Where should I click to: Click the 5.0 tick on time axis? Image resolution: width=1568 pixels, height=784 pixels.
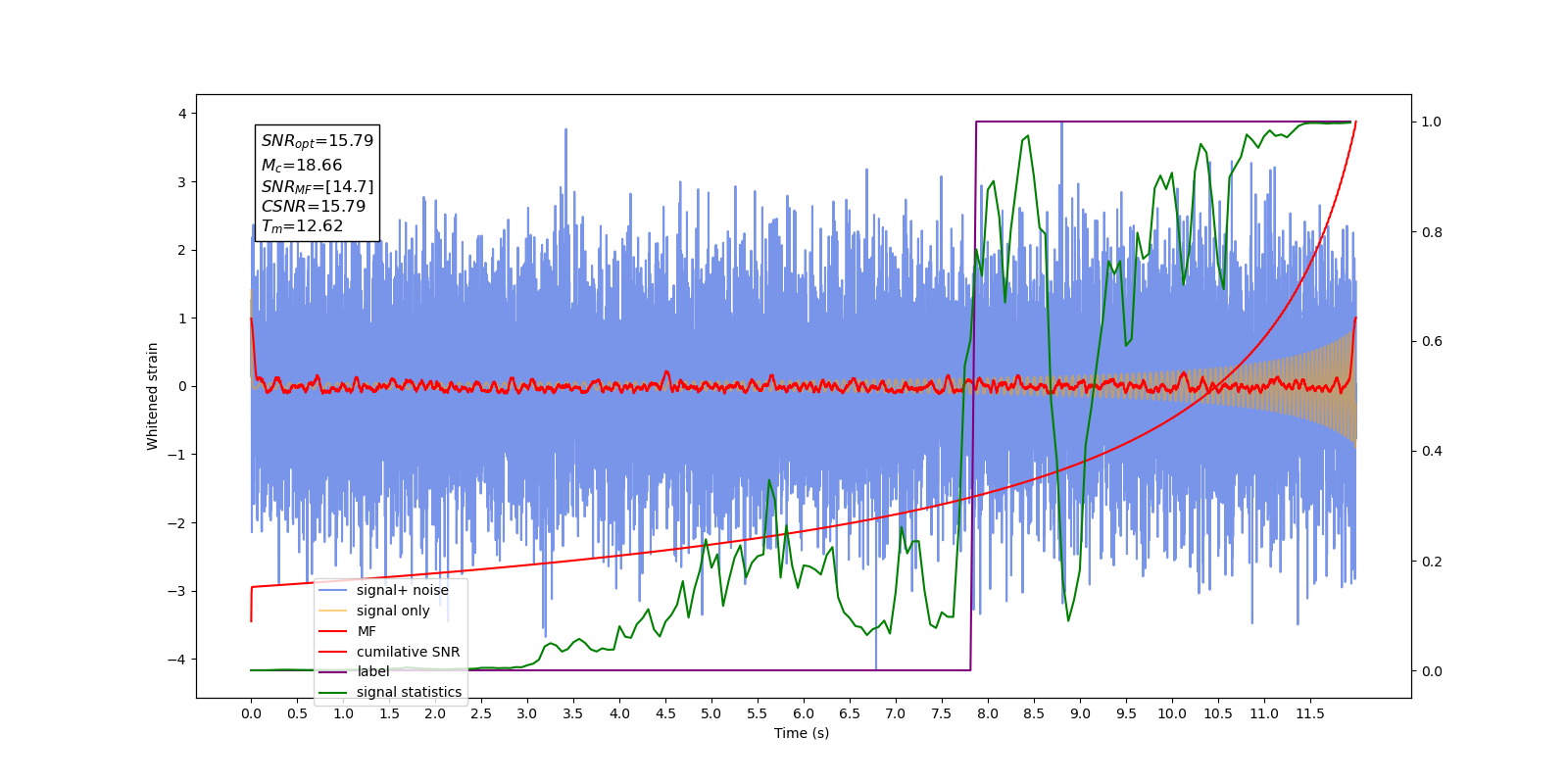tap(711, 713)
